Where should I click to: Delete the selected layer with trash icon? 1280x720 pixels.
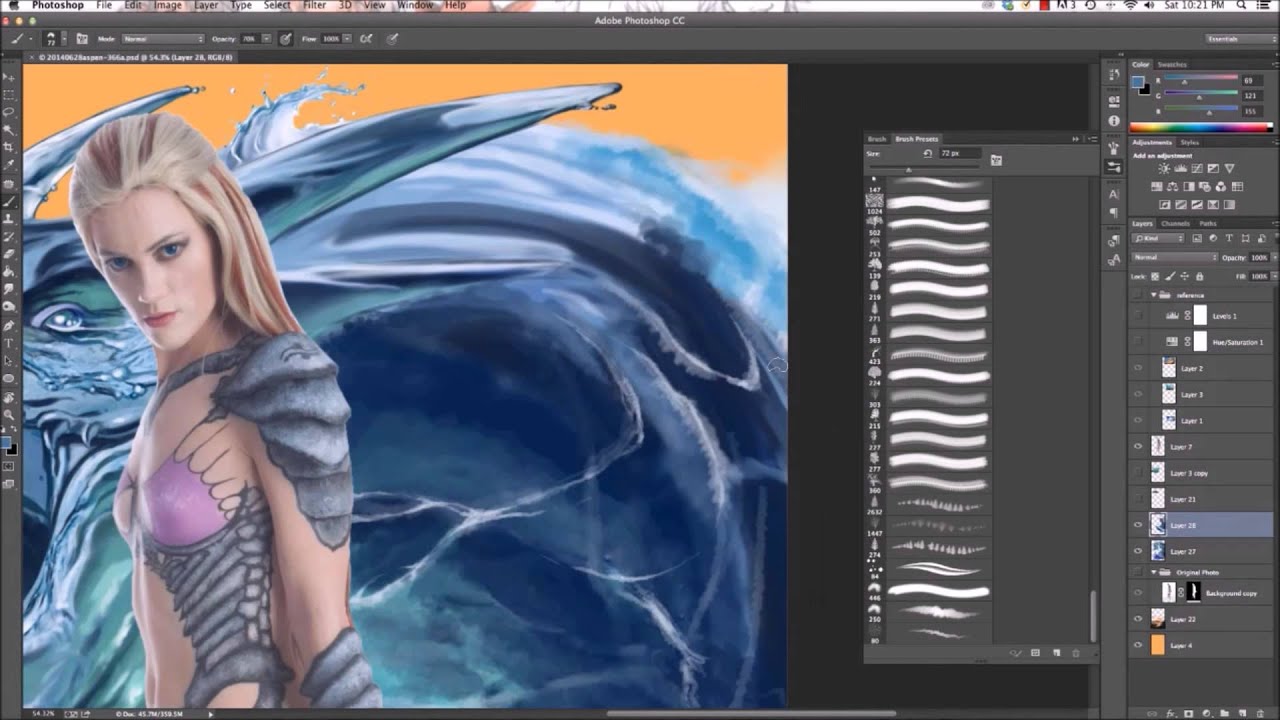click(1260, 713)
